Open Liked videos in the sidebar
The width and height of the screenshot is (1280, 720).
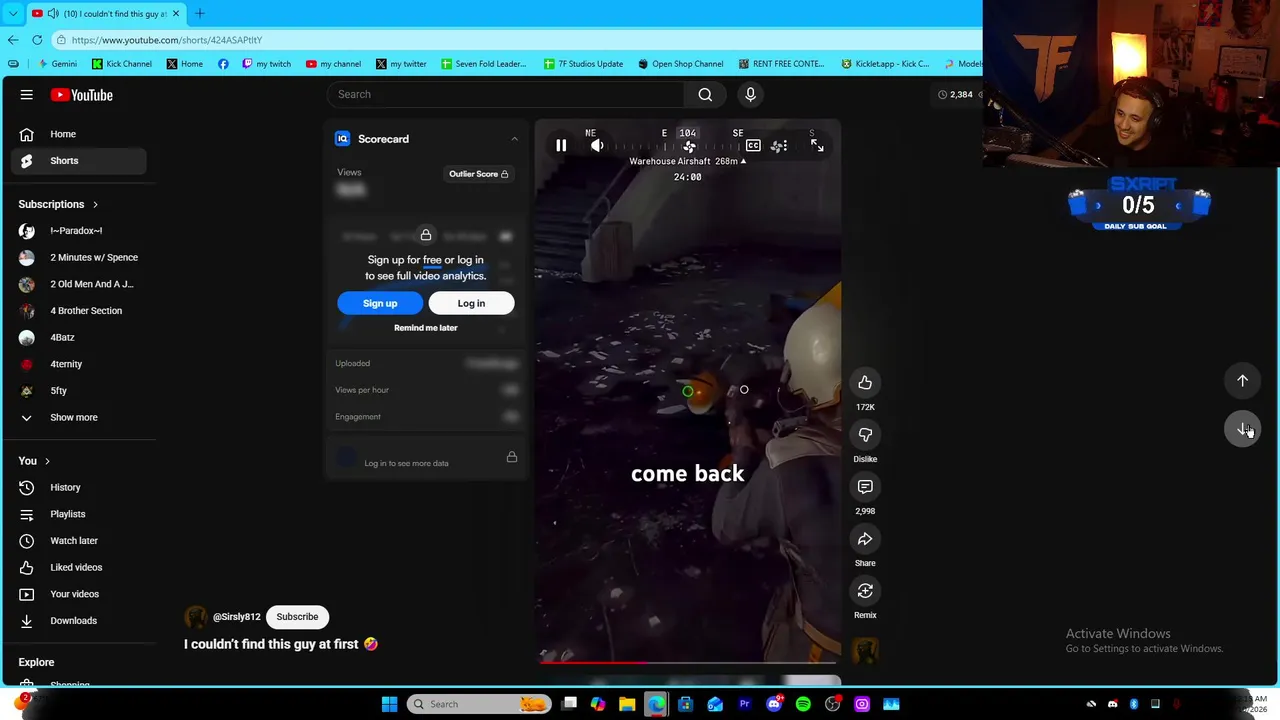(78, 568)
